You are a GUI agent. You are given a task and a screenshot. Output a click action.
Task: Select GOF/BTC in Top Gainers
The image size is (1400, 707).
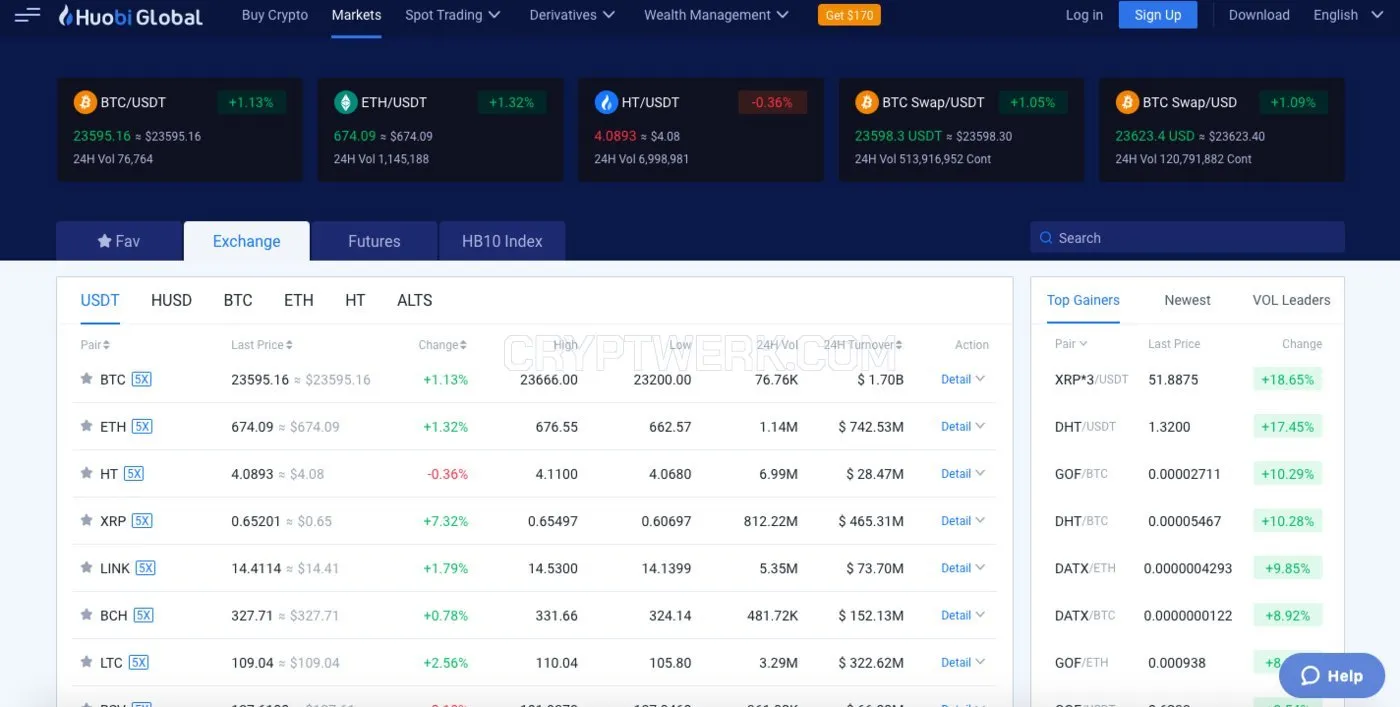(x=1081, y=473)
